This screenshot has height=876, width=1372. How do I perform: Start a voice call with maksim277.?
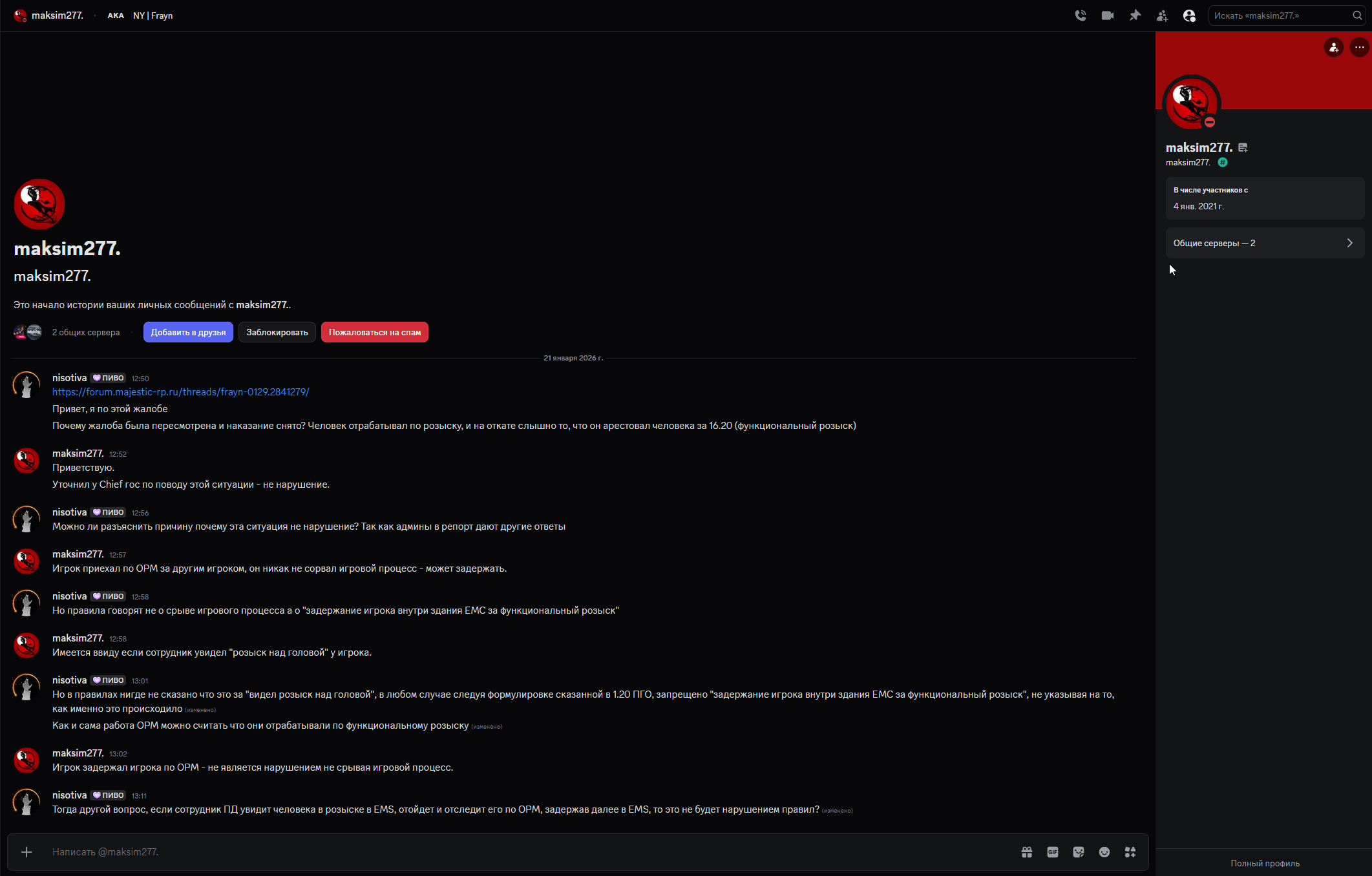pos(1081,16)
